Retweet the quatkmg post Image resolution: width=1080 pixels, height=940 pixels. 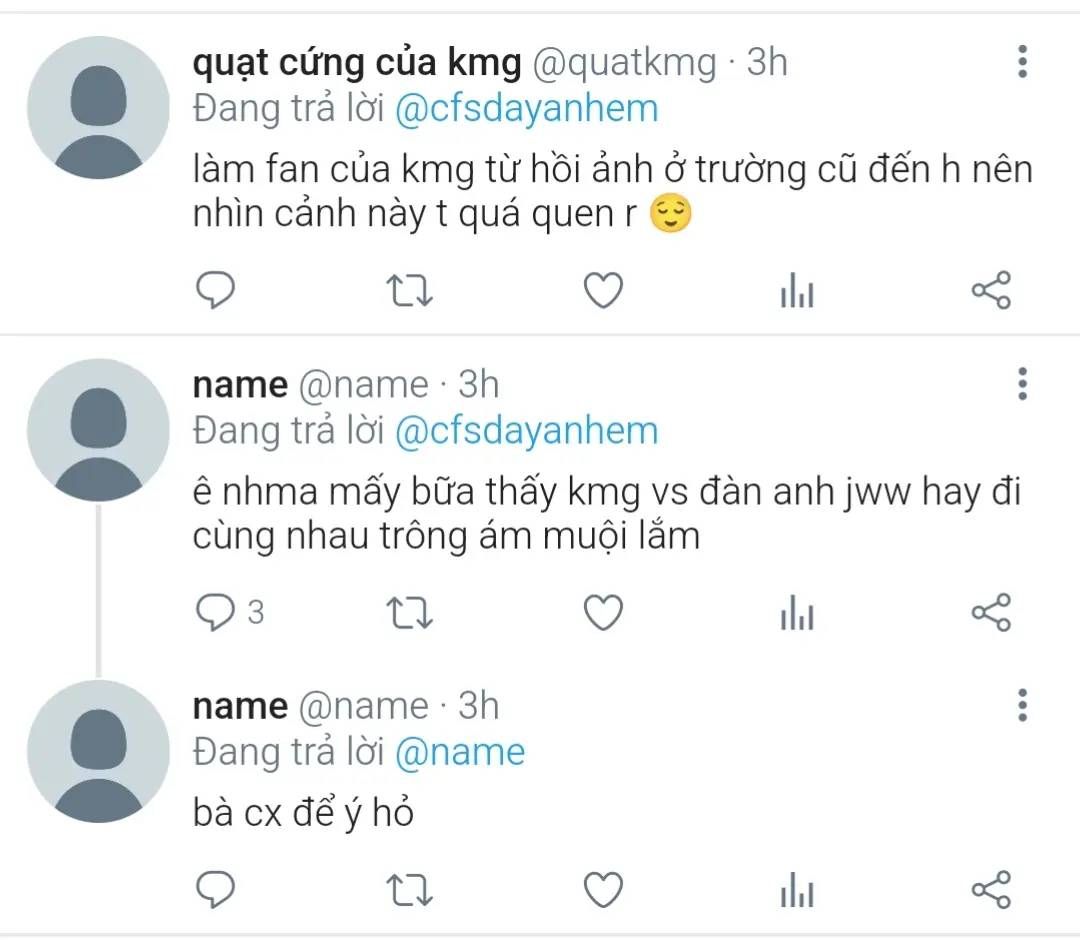tap(408, 290)
